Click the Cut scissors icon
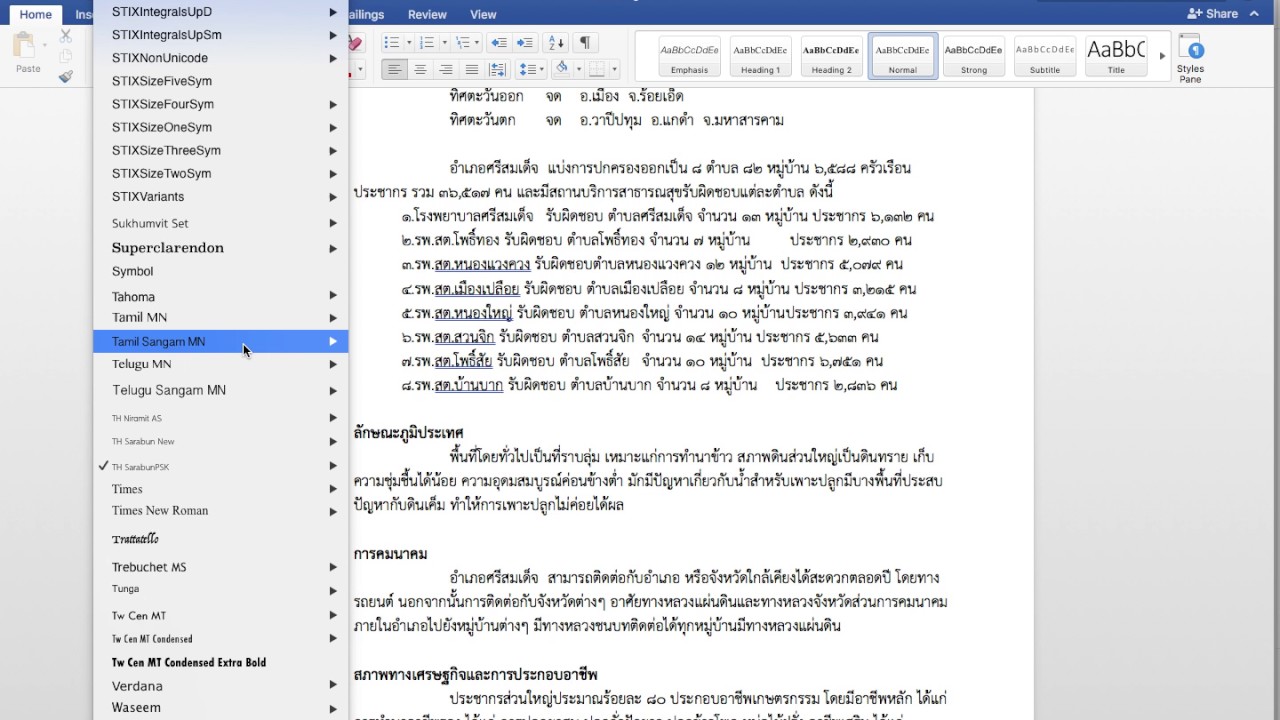Screen dimensions: 1280x720 point(66,35)
